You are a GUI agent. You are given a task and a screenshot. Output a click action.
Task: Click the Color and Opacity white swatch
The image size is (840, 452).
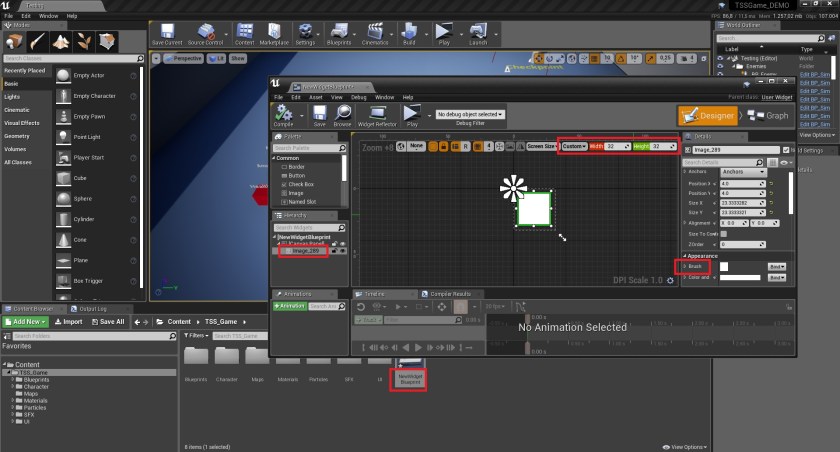coord(741,277)
